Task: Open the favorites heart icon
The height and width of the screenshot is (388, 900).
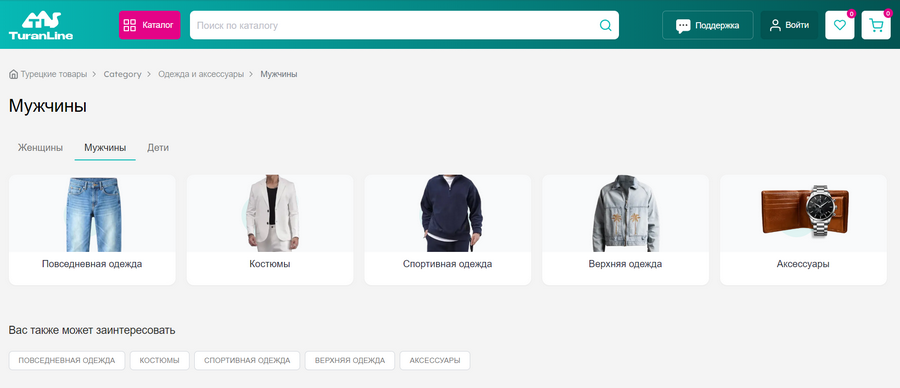Action: tap(840, 25)
